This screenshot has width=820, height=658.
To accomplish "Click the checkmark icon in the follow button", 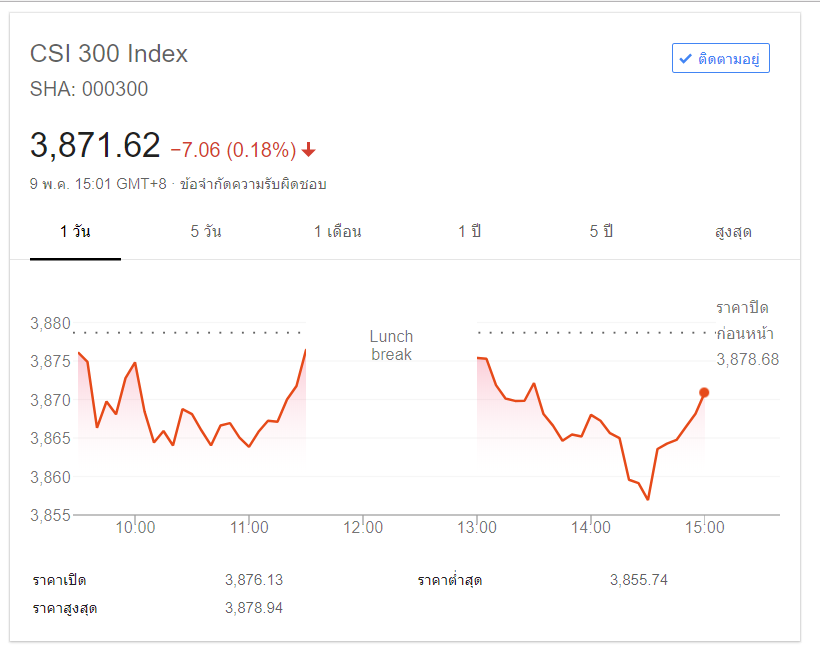I will tap(685, 59).
